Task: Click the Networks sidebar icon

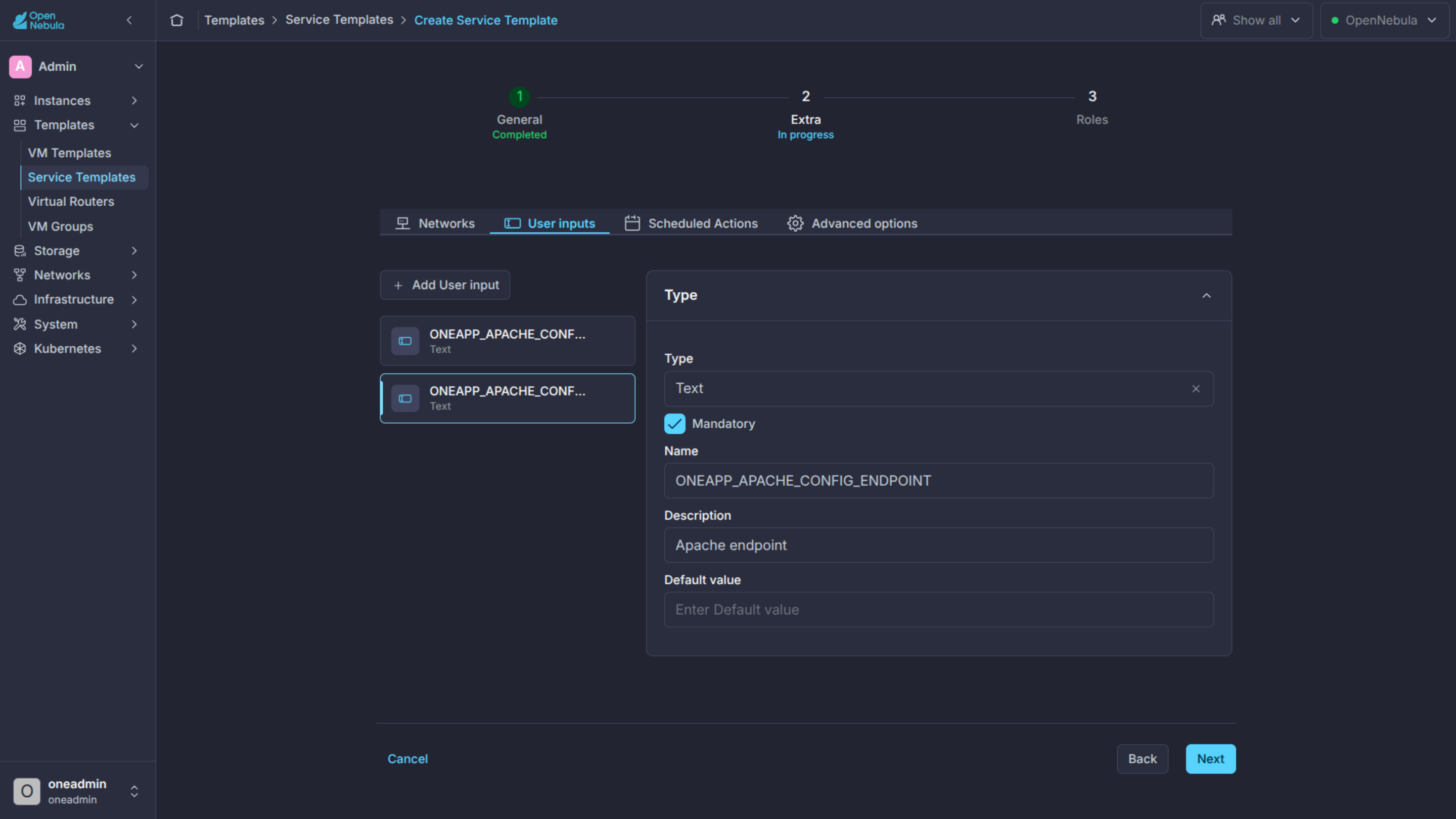Action: click(x=20, y=275)
